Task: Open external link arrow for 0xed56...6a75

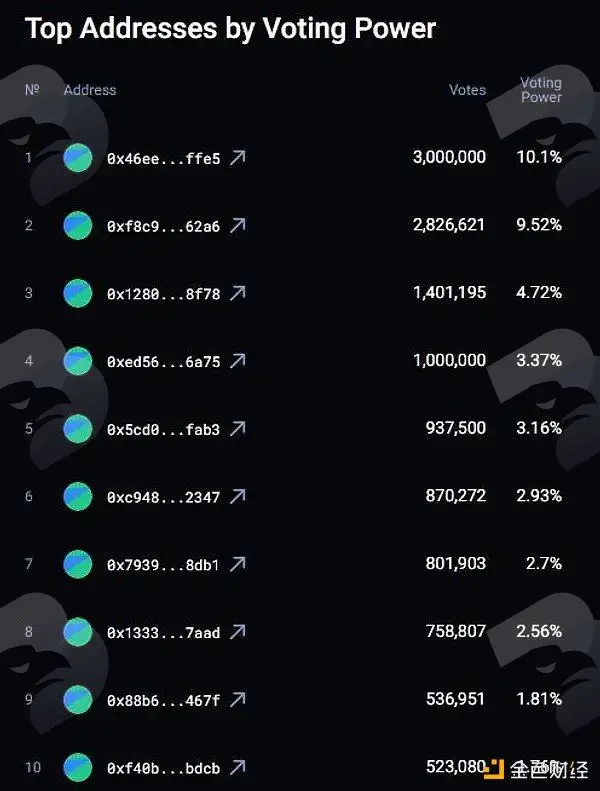Action: coord(238,361)
